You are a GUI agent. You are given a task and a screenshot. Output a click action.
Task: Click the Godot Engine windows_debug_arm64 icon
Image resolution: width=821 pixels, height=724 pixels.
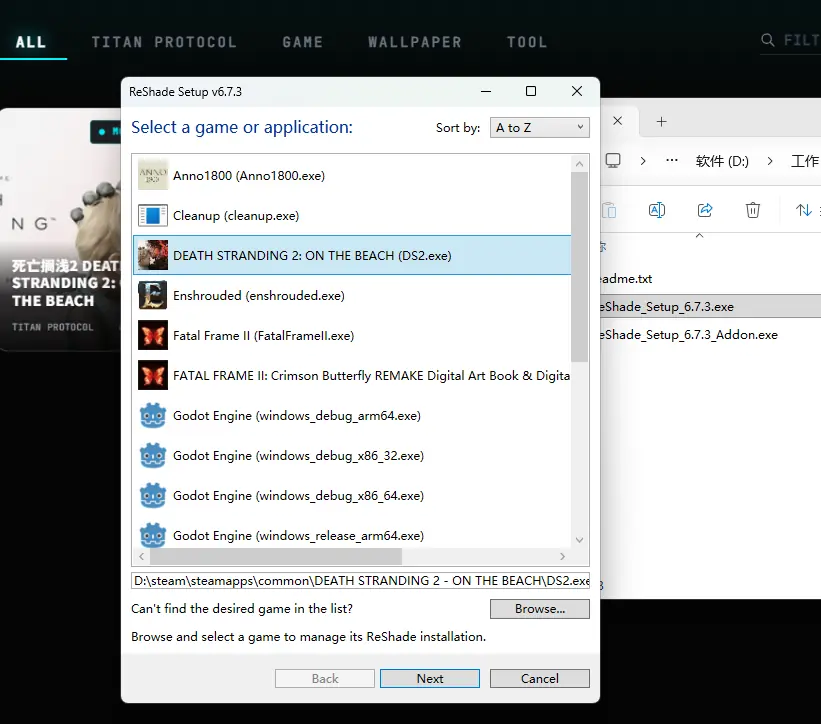152,415
